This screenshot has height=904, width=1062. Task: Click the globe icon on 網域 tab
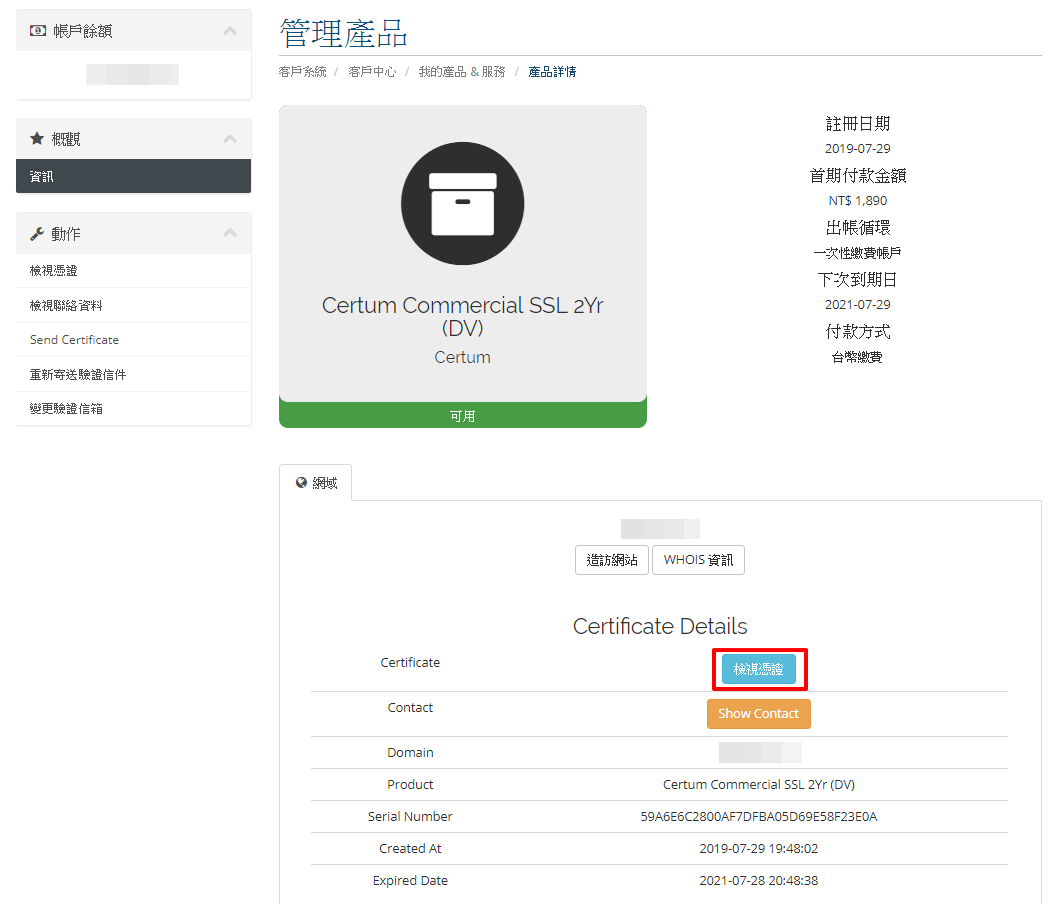tap(301, 483)
